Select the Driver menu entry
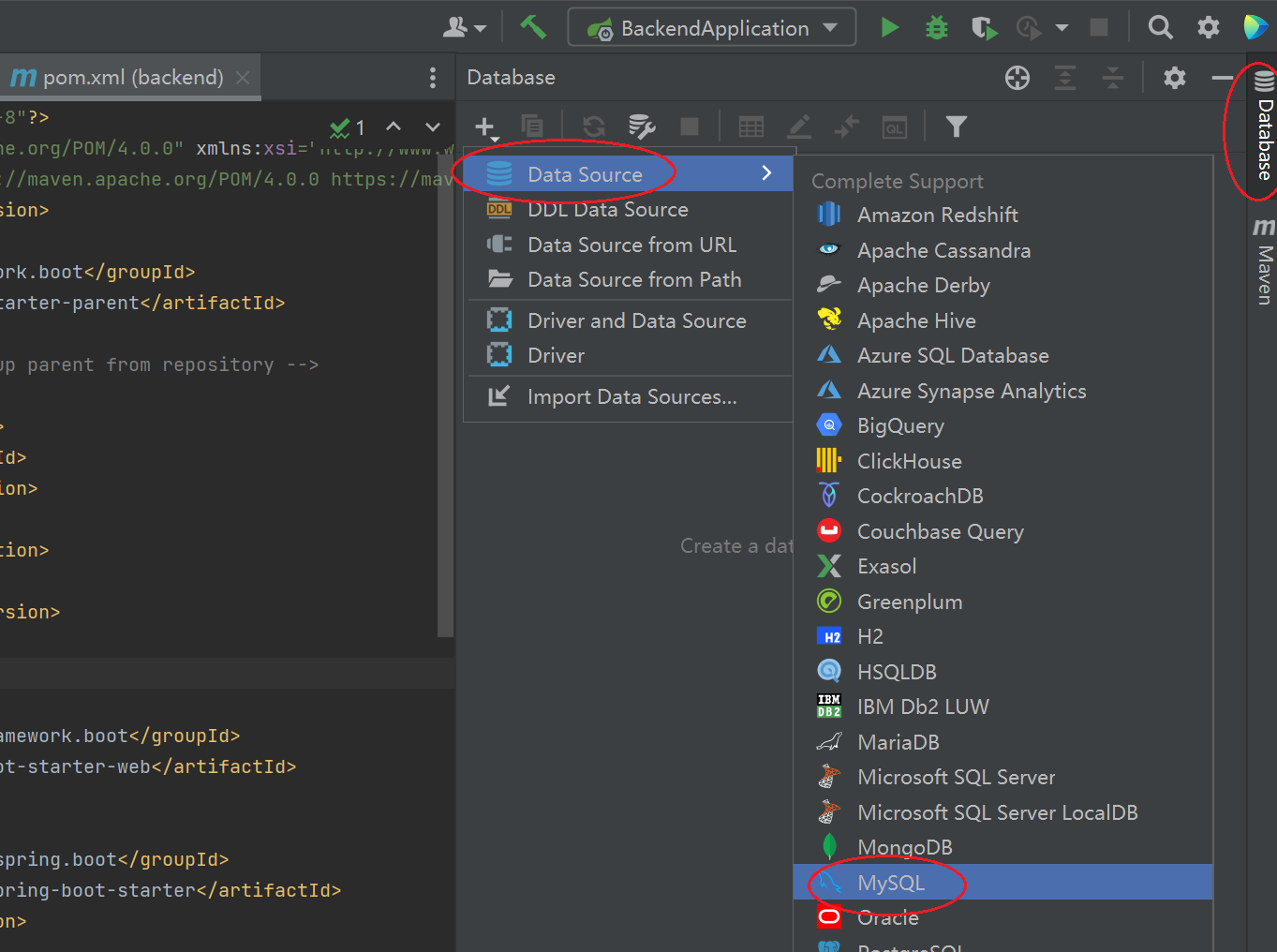The image size is (1277, 952). (x=629, y=355)
